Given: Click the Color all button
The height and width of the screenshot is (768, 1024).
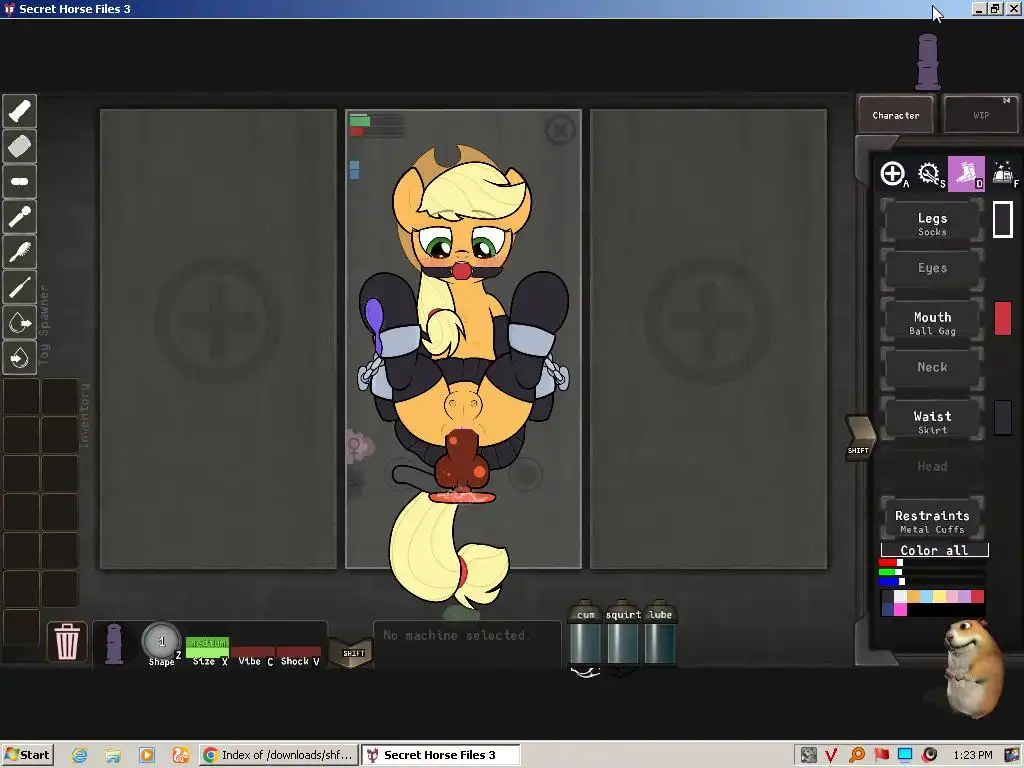Looking at the screenshot, I should pyautogui.click(x=934, y=550).
